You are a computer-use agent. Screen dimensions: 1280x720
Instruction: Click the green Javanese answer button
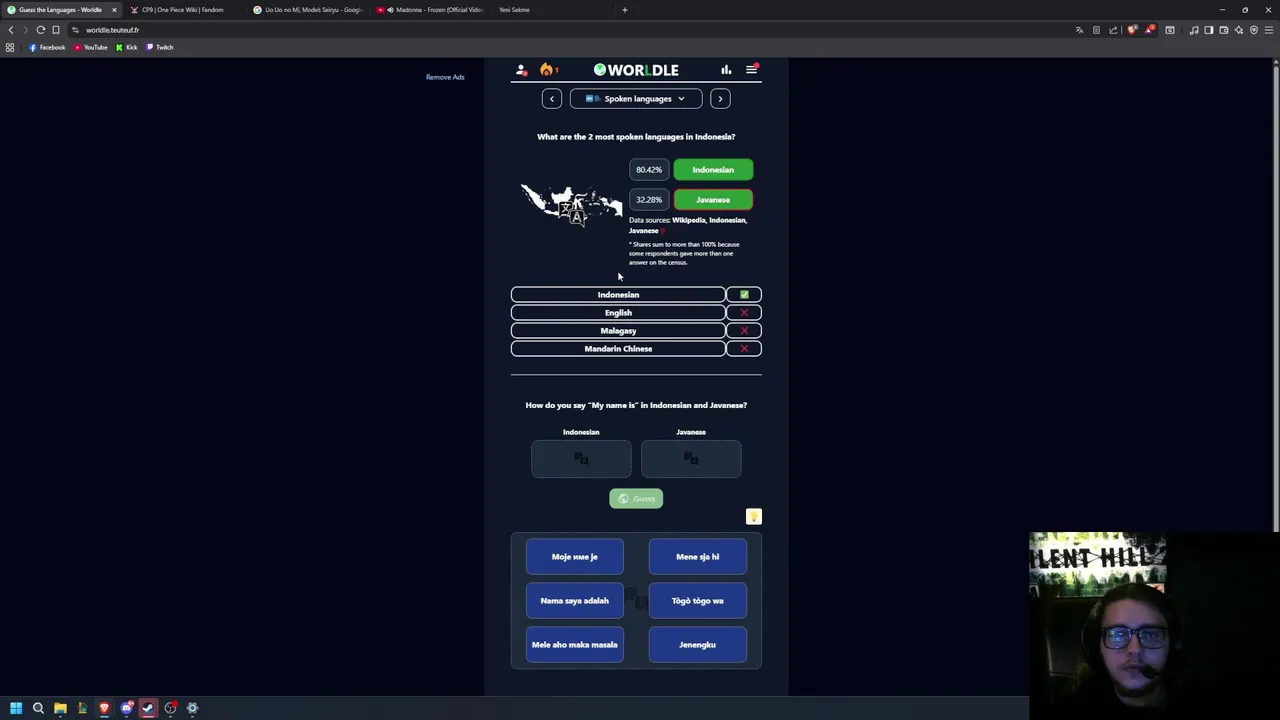(x=713, y=200)
